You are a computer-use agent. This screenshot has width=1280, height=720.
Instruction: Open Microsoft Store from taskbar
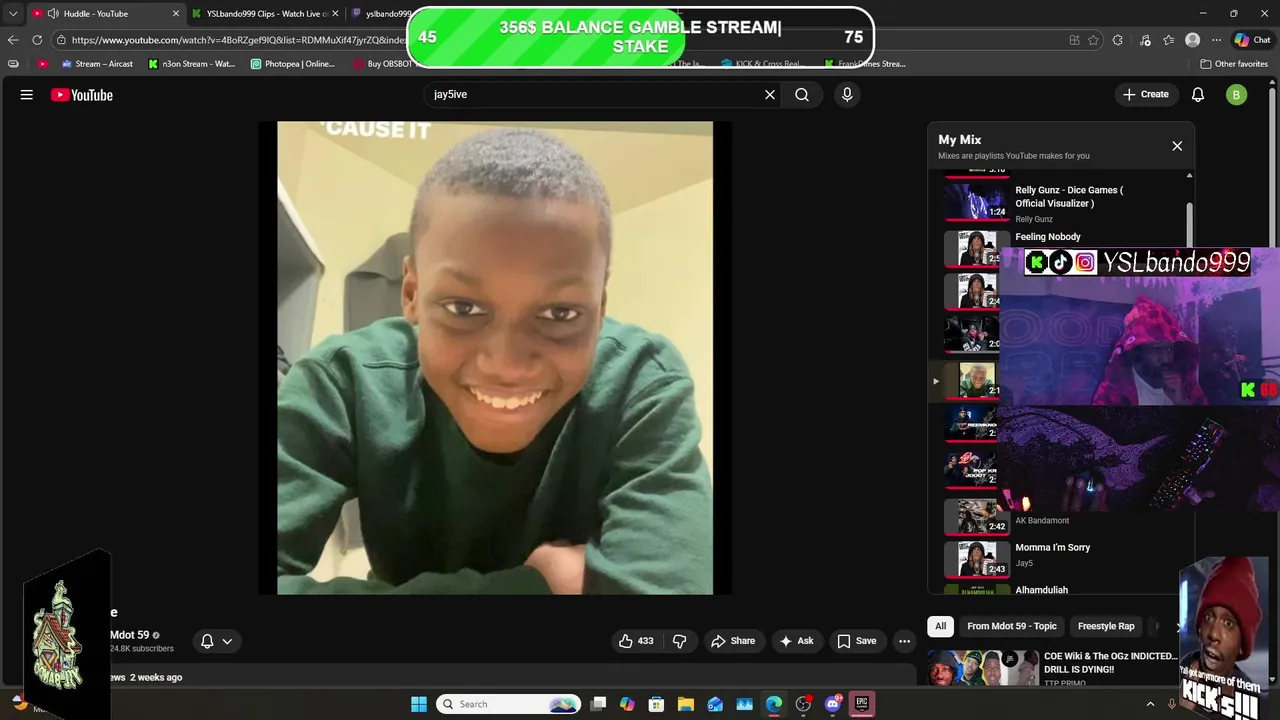click(x=656, y=704)
